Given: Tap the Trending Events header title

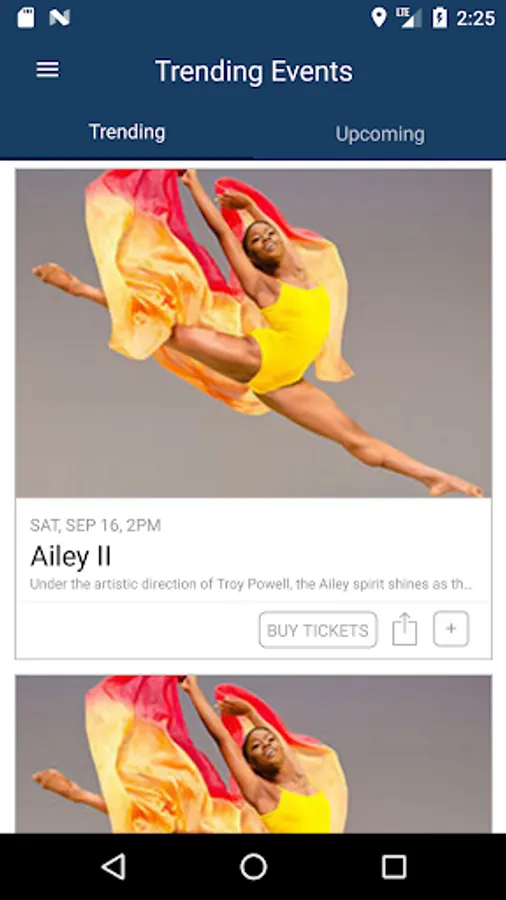Looking at the screenshot, I should [254, 71].
